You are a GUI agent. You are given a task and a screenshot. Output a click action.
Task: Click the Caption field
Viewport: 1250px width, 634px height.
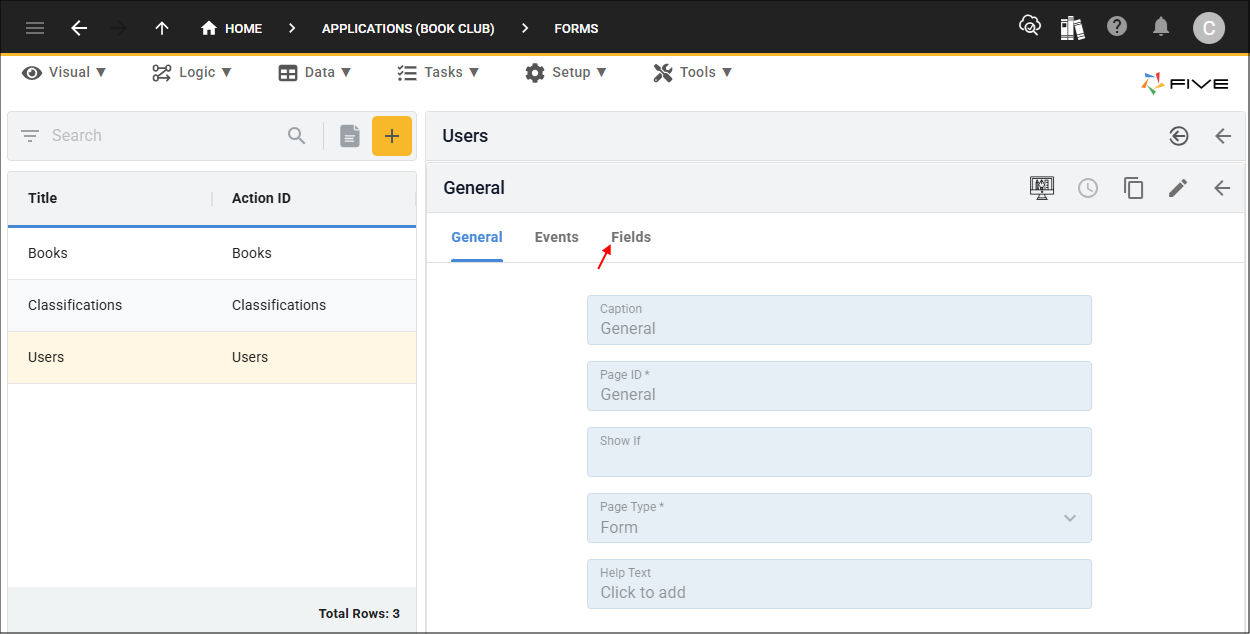tap(839, 320)
